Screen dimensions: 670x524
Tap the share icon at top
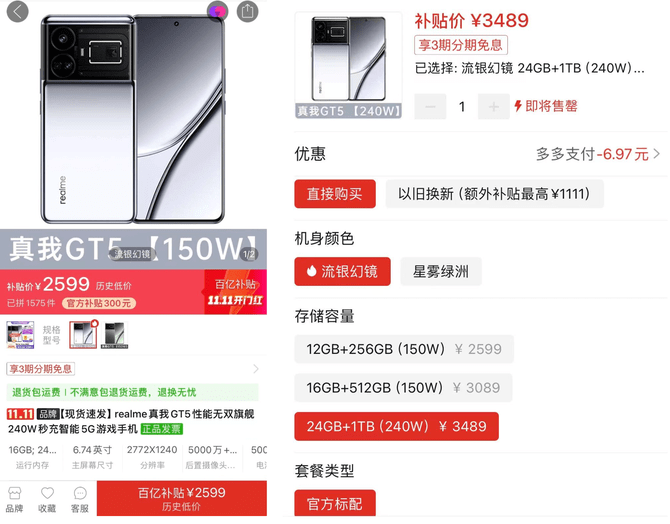247,11
